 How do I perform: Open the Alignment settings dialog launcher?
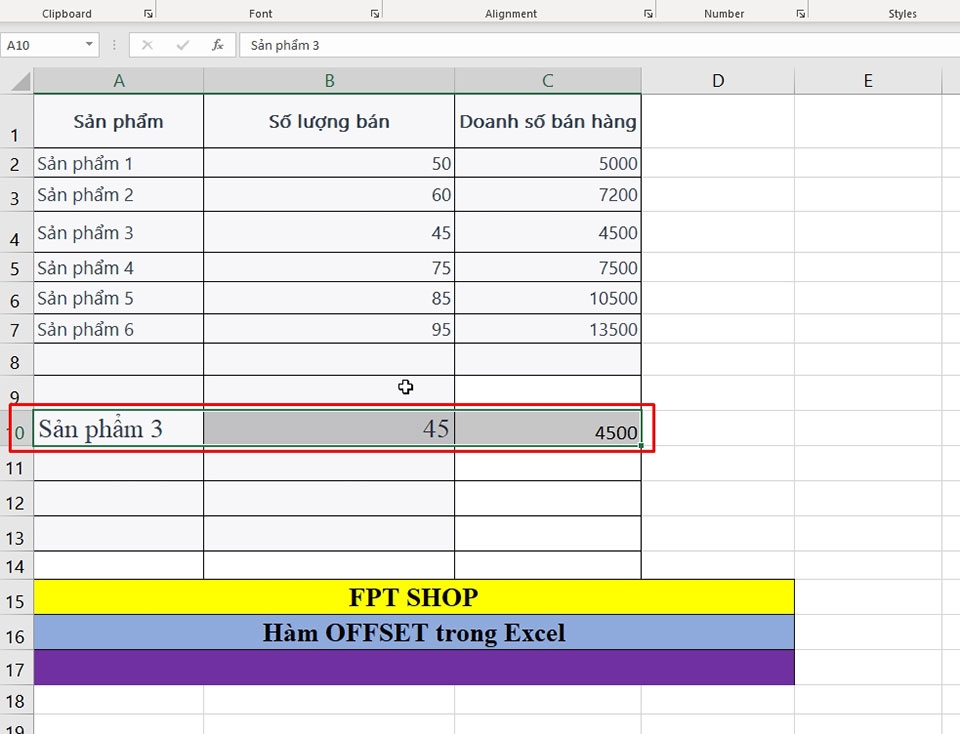(648, 13)
